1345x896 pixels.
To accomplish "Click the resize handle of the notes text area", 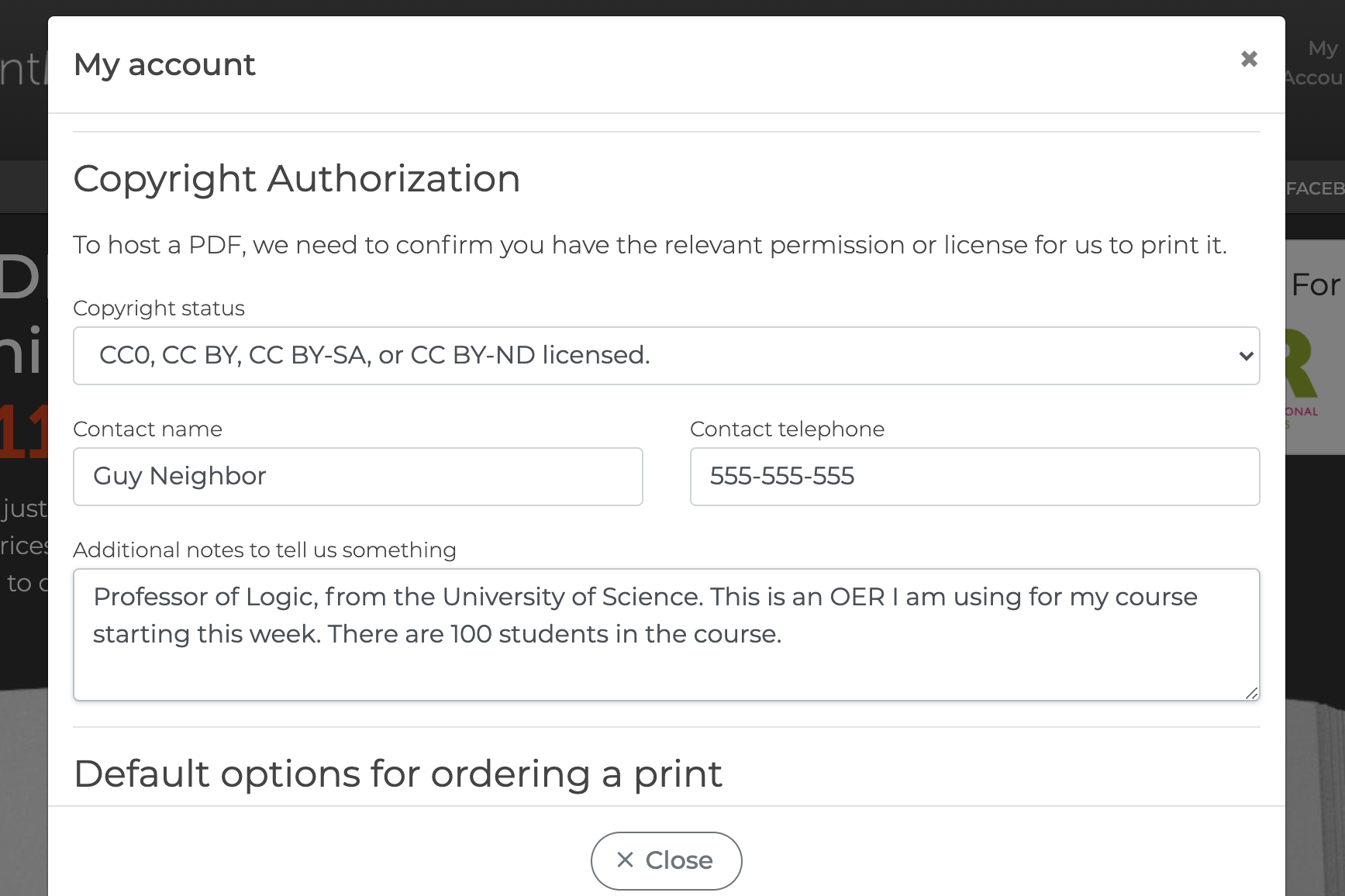I will tap(1251, 693).
